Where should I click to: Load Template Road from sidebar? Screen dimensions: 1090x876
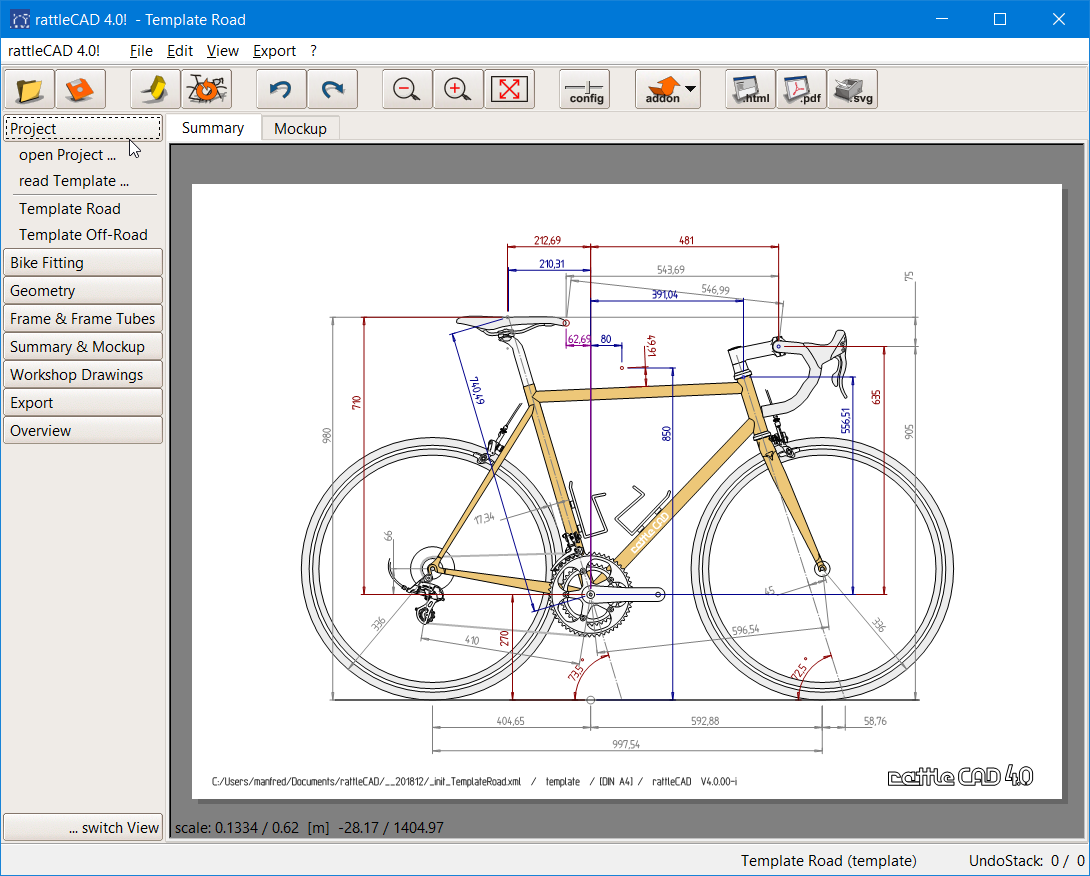tap(70, 209)
